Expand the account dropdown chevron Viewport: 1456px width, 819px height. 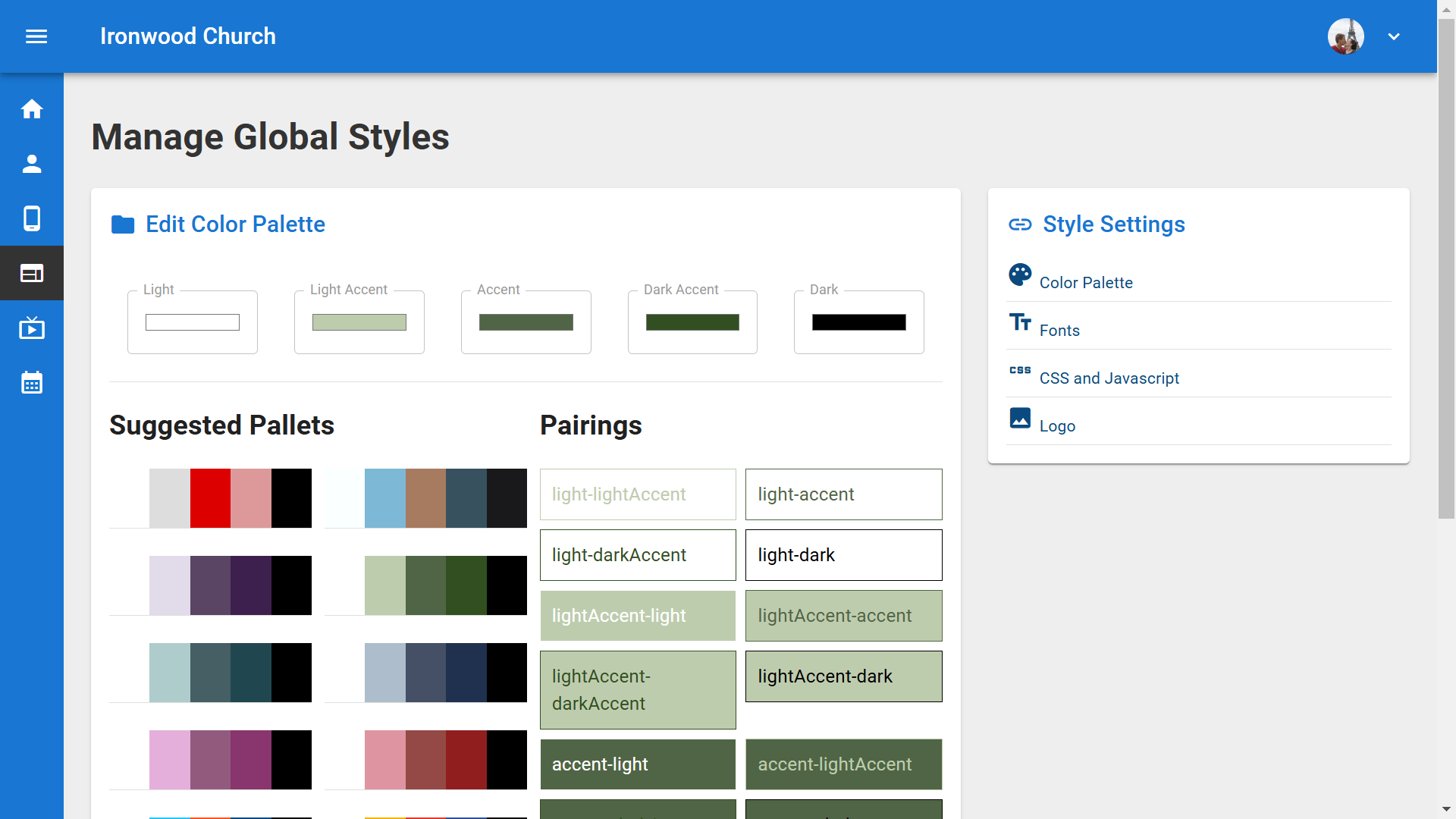(x=1394, y=36)
